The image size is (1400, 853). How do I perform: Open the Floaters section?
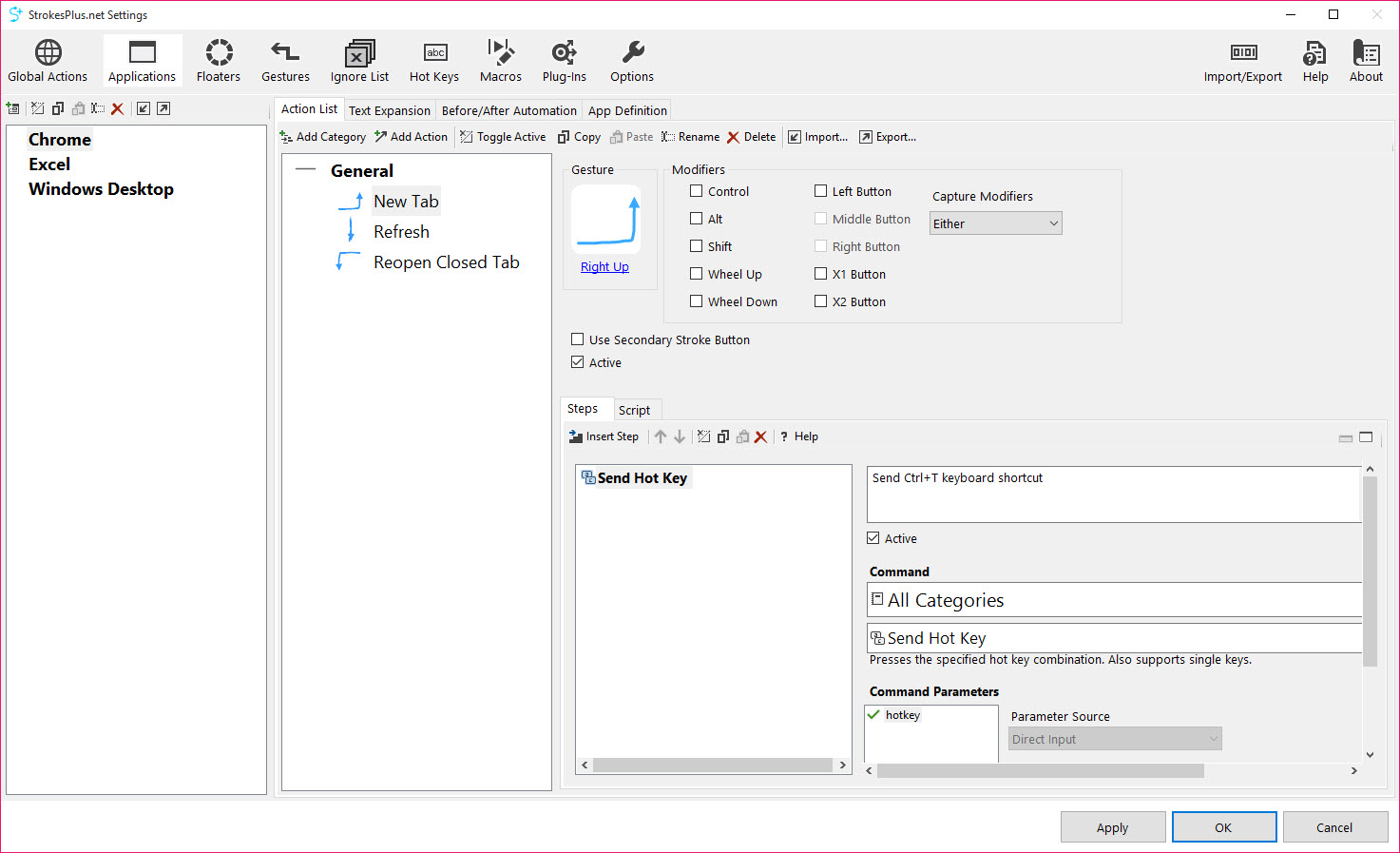coord(219,61)
